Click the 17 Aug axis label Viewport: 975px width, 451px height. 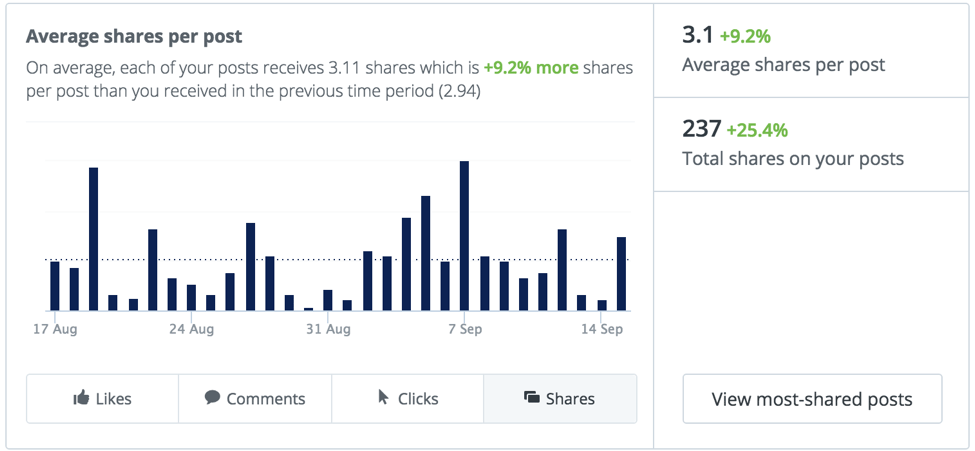[x=55, y=329]
